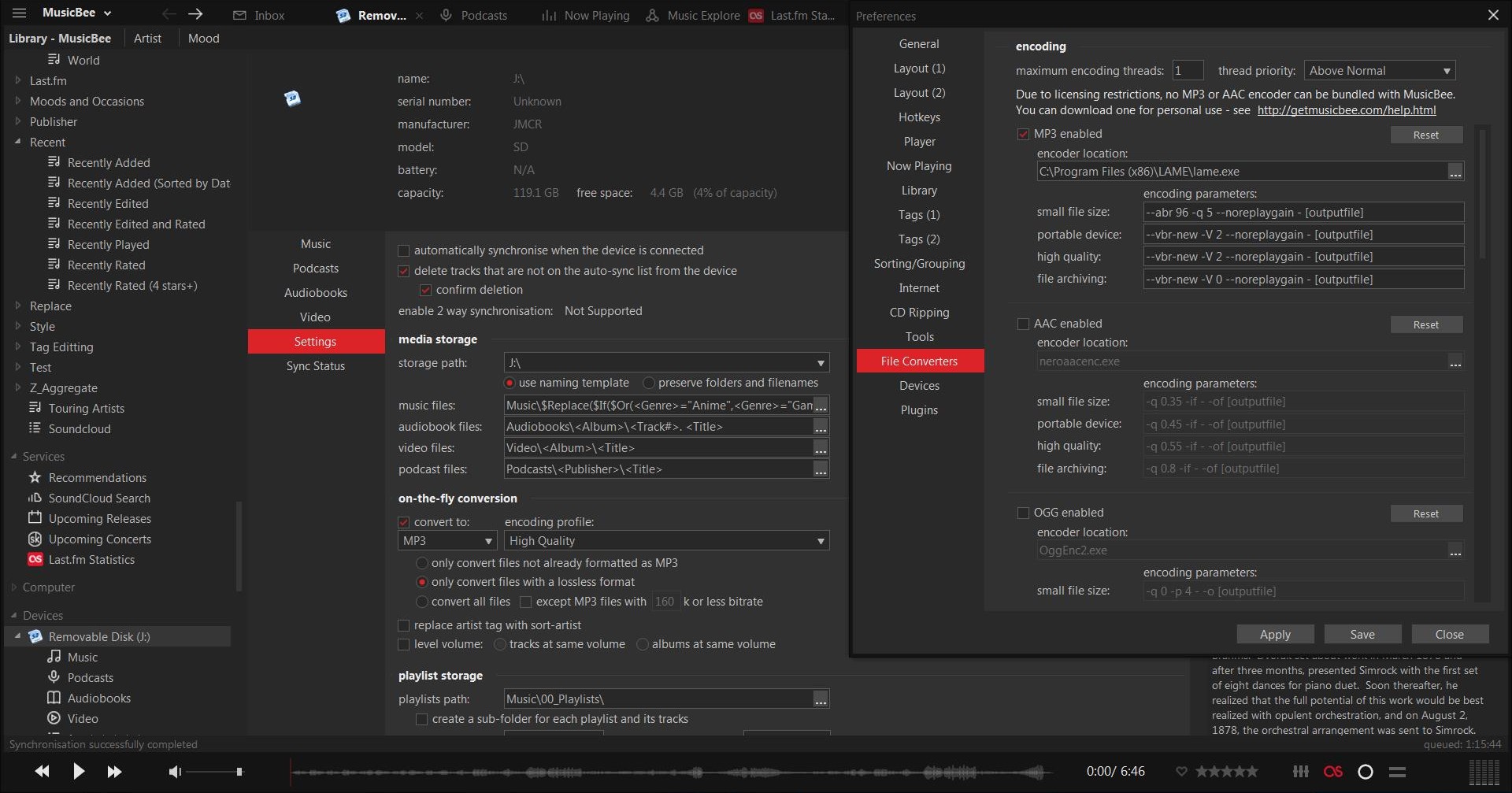The height and width of the screenshot is (793, 1512).
Task: Toggle Last.fm scrobbling icon in player bar
Action: pyautogui.click(x=1333, y=772)
